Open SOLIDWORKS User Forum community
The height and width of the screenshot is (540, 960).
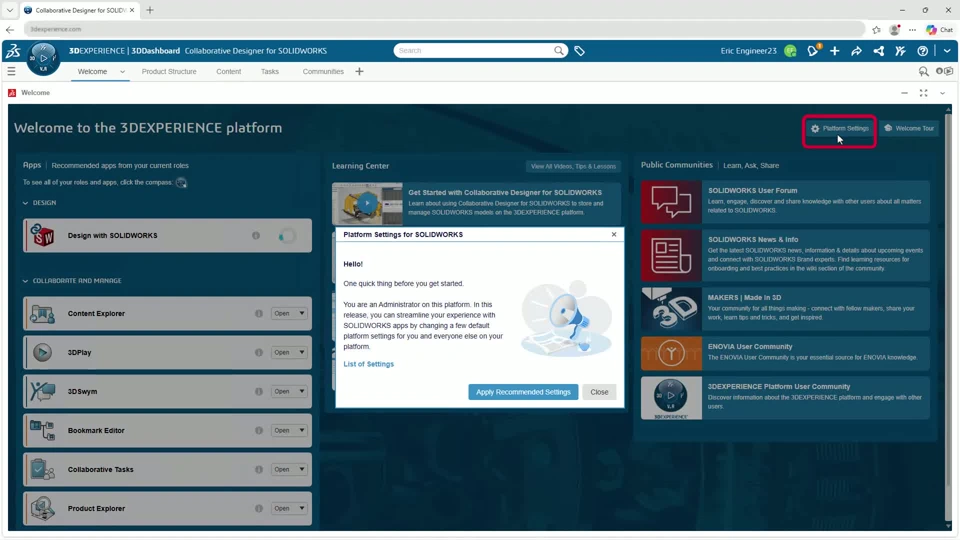point(786,201)
